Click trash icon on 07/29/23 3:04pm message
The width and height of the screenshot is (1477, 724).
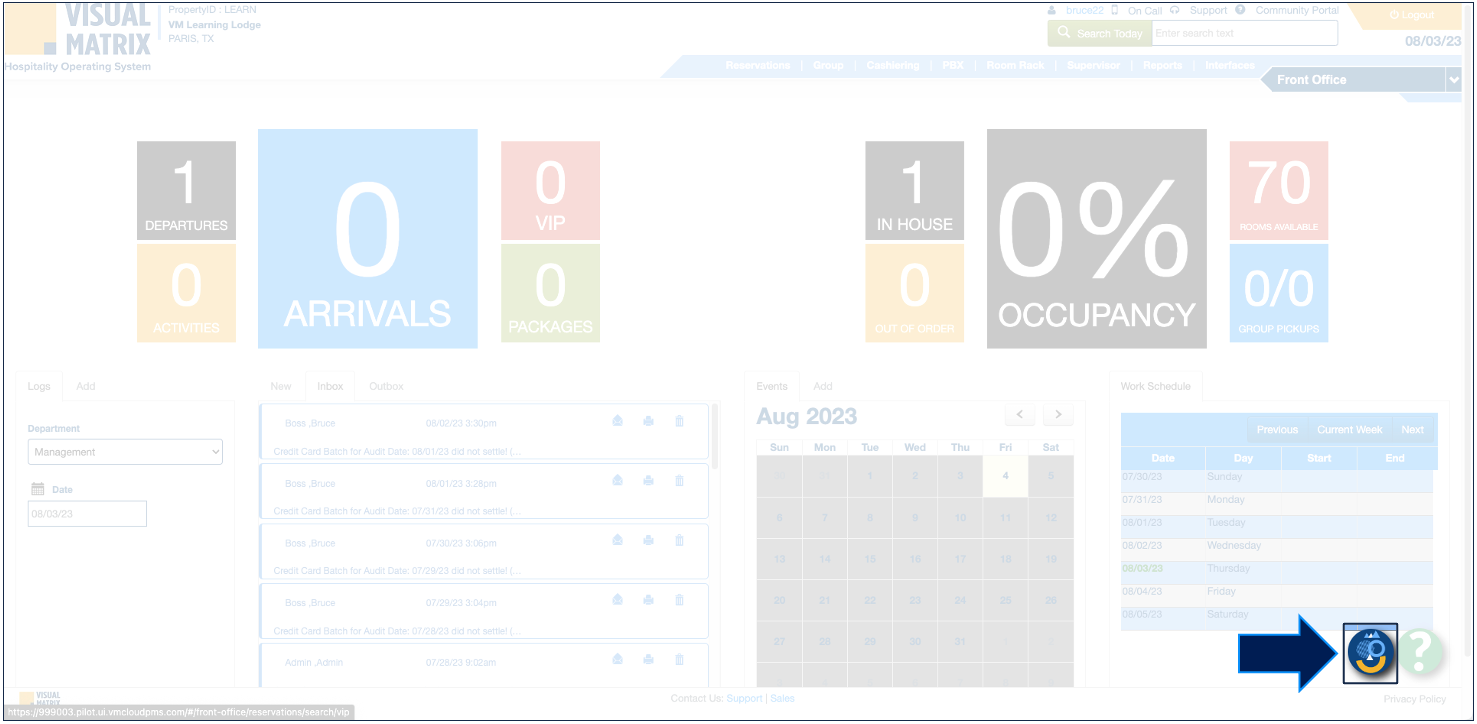679,600
